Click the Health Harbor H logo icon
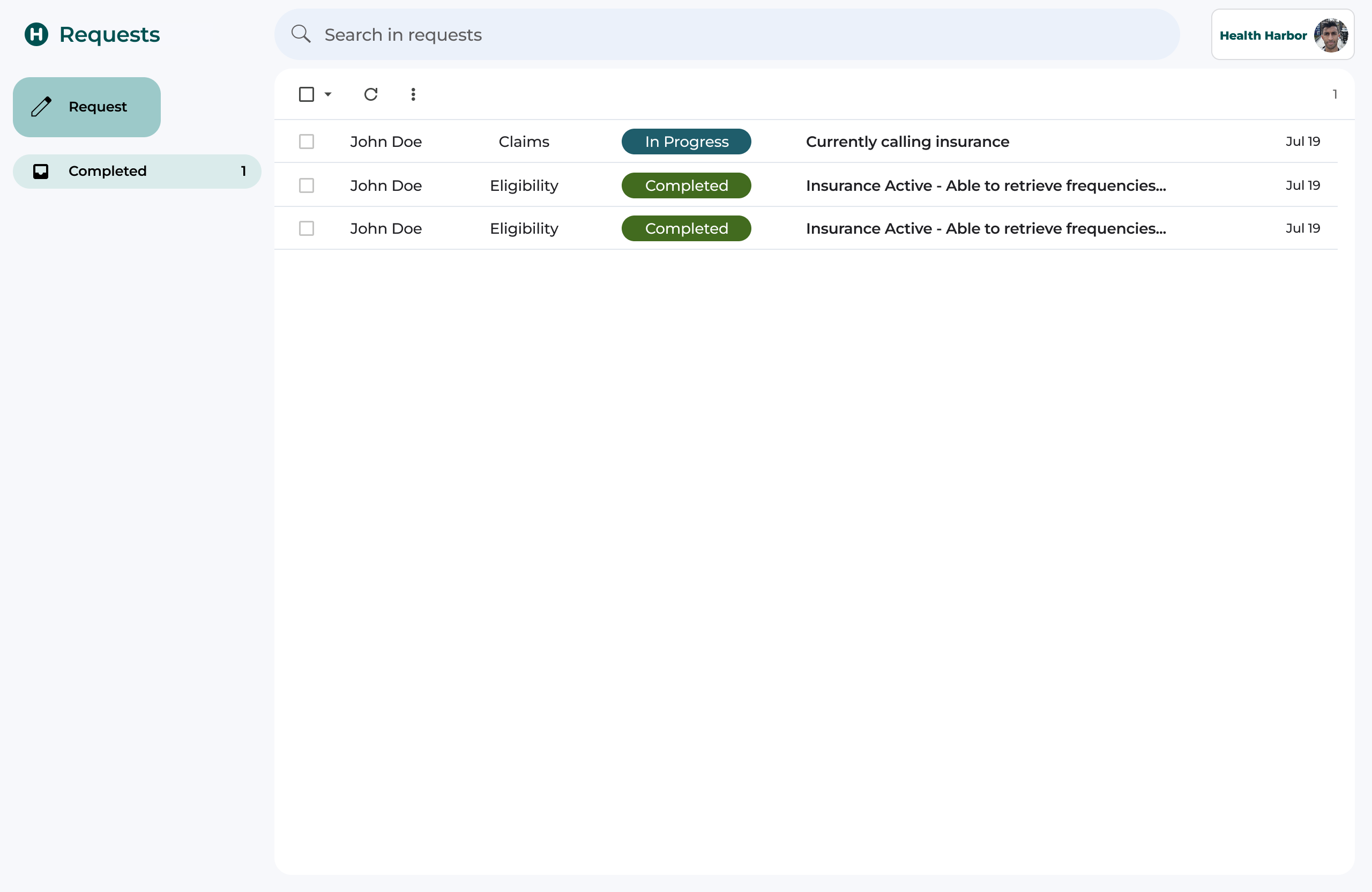1372x892 pixels. point(36,35)
